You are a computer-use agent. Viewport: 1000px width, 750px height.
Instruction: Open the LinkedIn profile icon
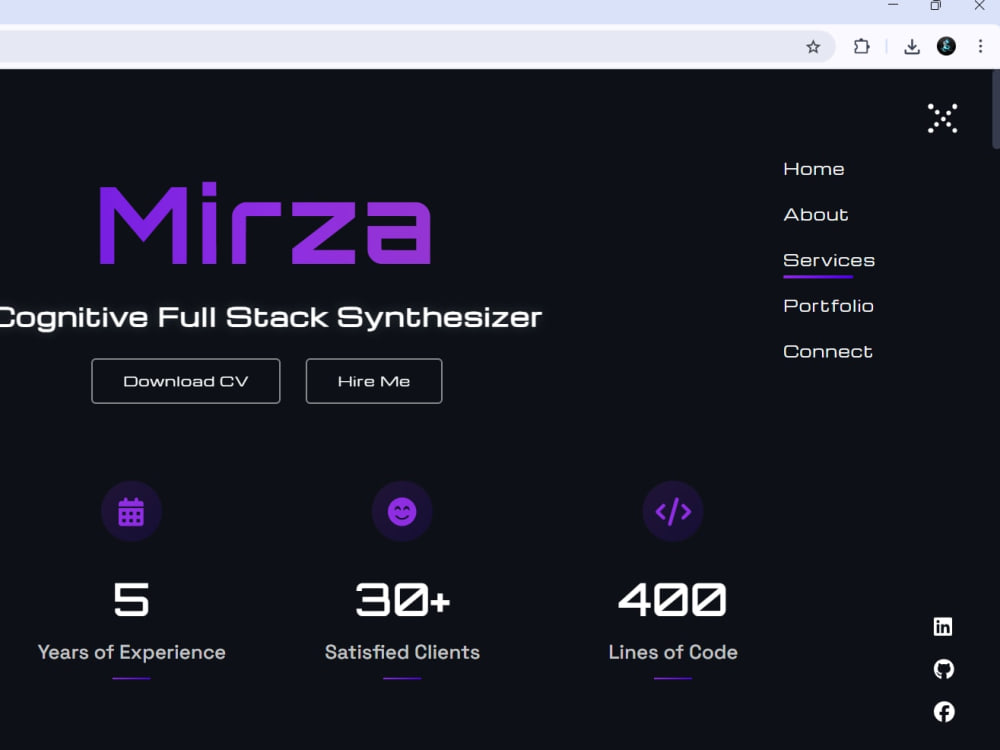click(943, 626)
